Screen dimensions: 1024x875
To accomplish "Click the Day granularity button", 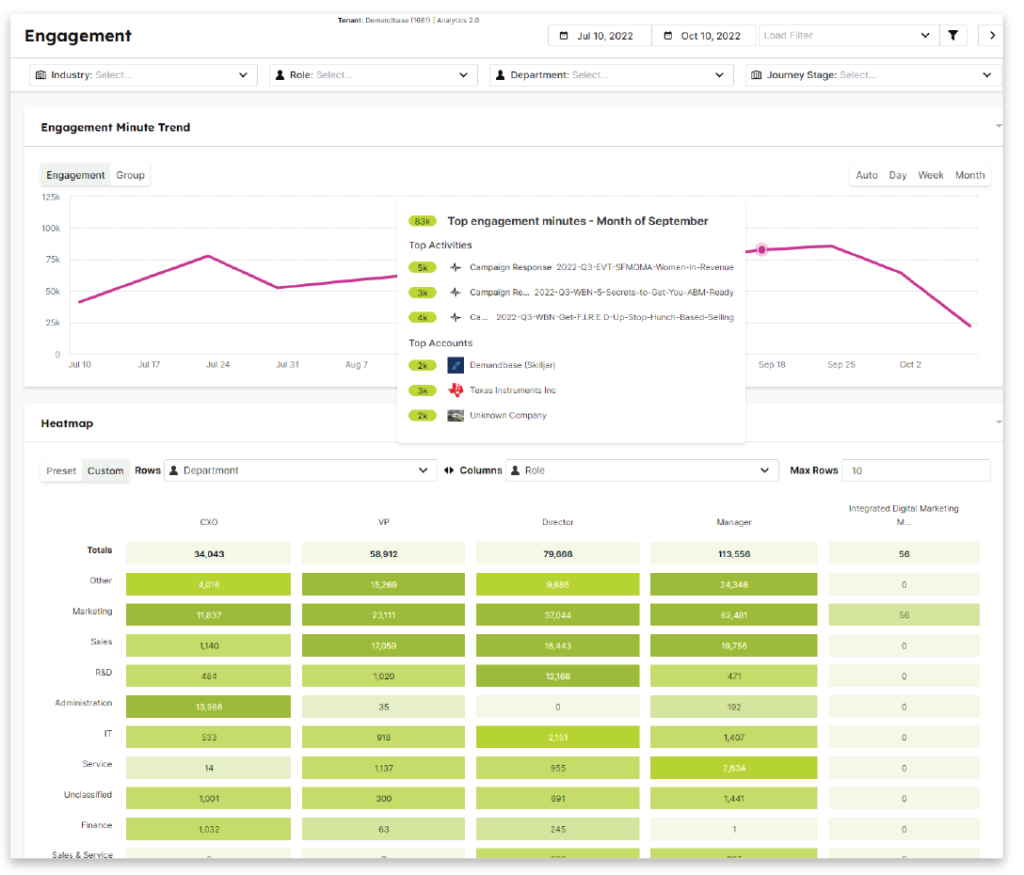I will coord(897,175).
